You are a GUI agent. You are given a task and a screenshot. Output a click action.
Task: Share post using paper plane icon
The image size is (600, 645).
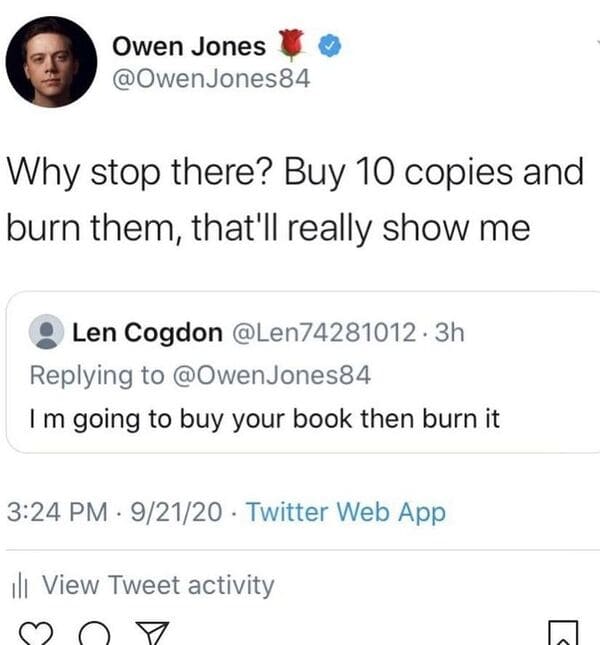click(152, 633)
